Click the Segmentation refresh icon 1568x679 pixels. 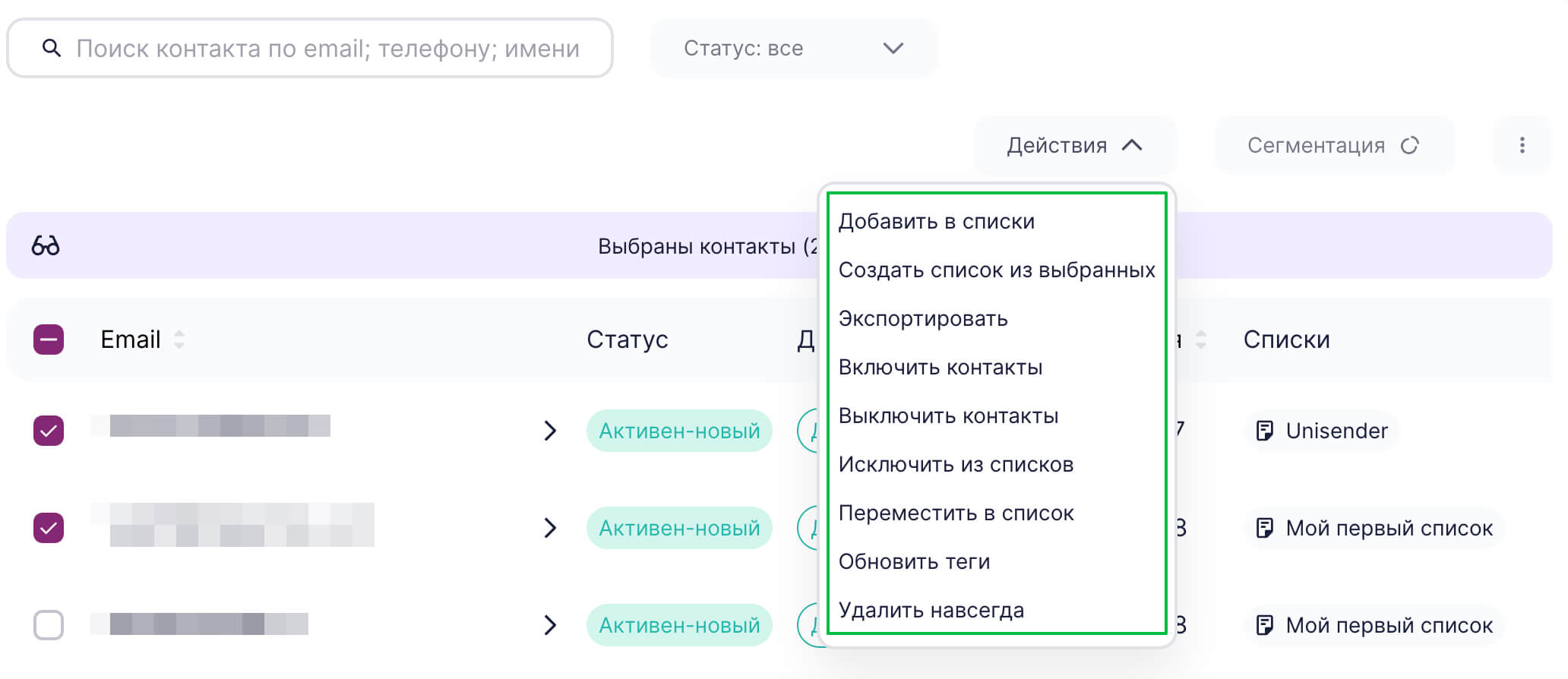(1410, 145)
